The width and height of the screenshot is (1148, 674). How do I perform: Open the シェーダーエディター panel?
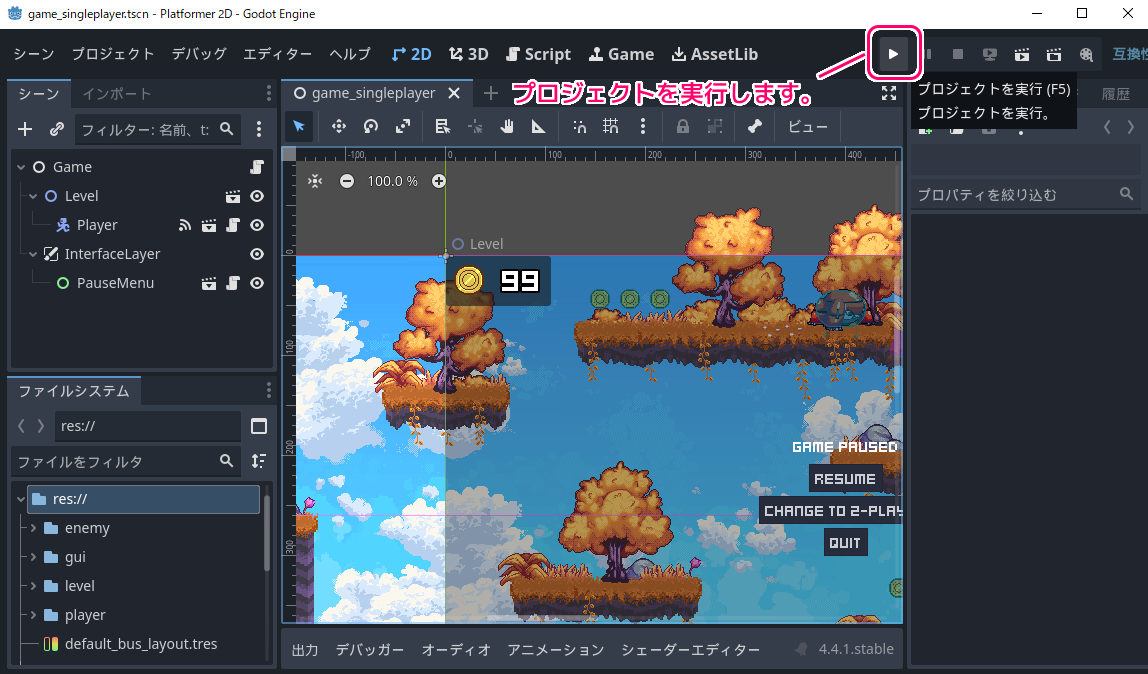pos(690,650)
